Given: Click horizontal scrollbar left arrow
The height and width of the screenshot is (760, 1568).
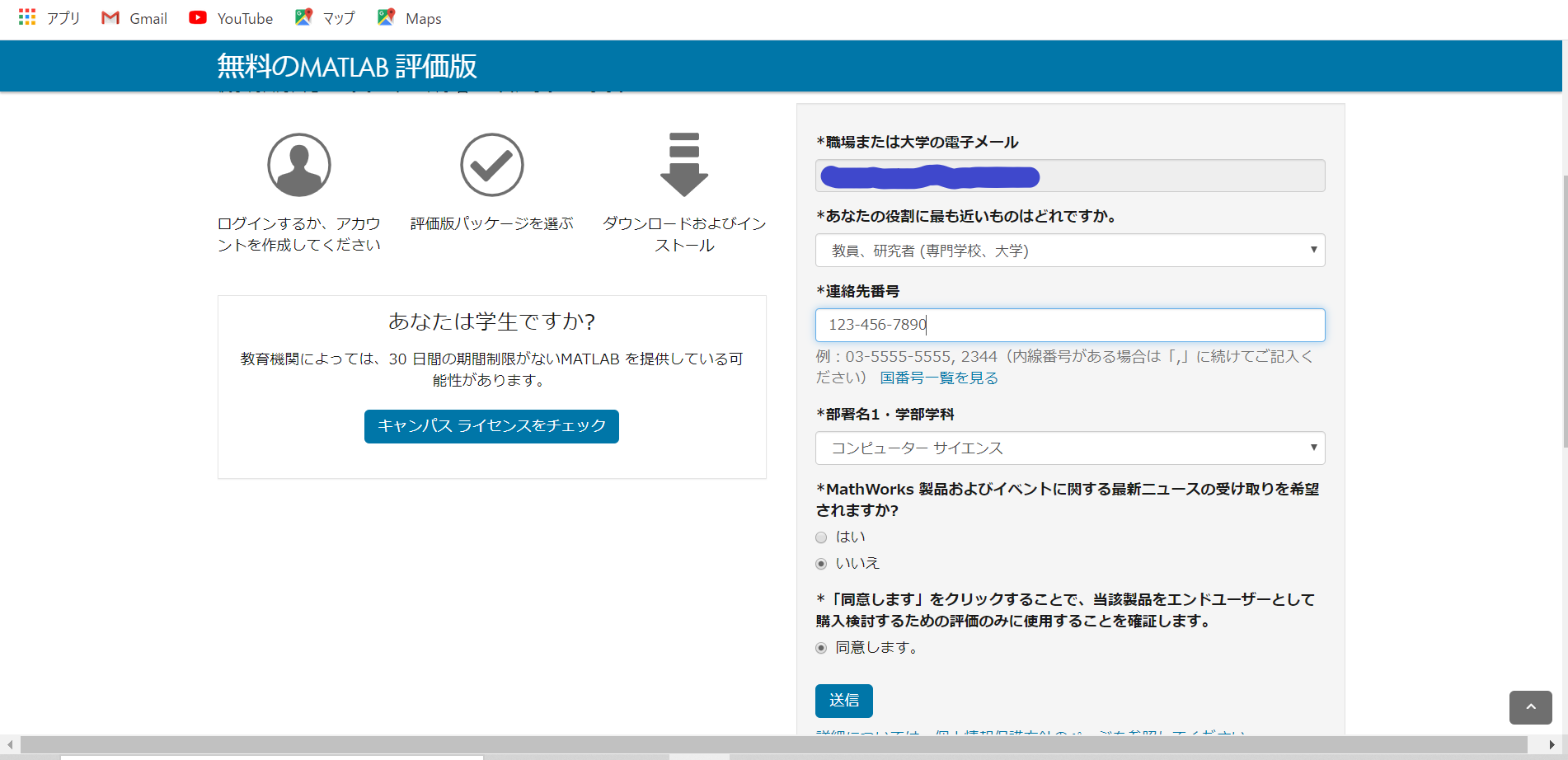Looking at the screenshot, I should [9, 744].
